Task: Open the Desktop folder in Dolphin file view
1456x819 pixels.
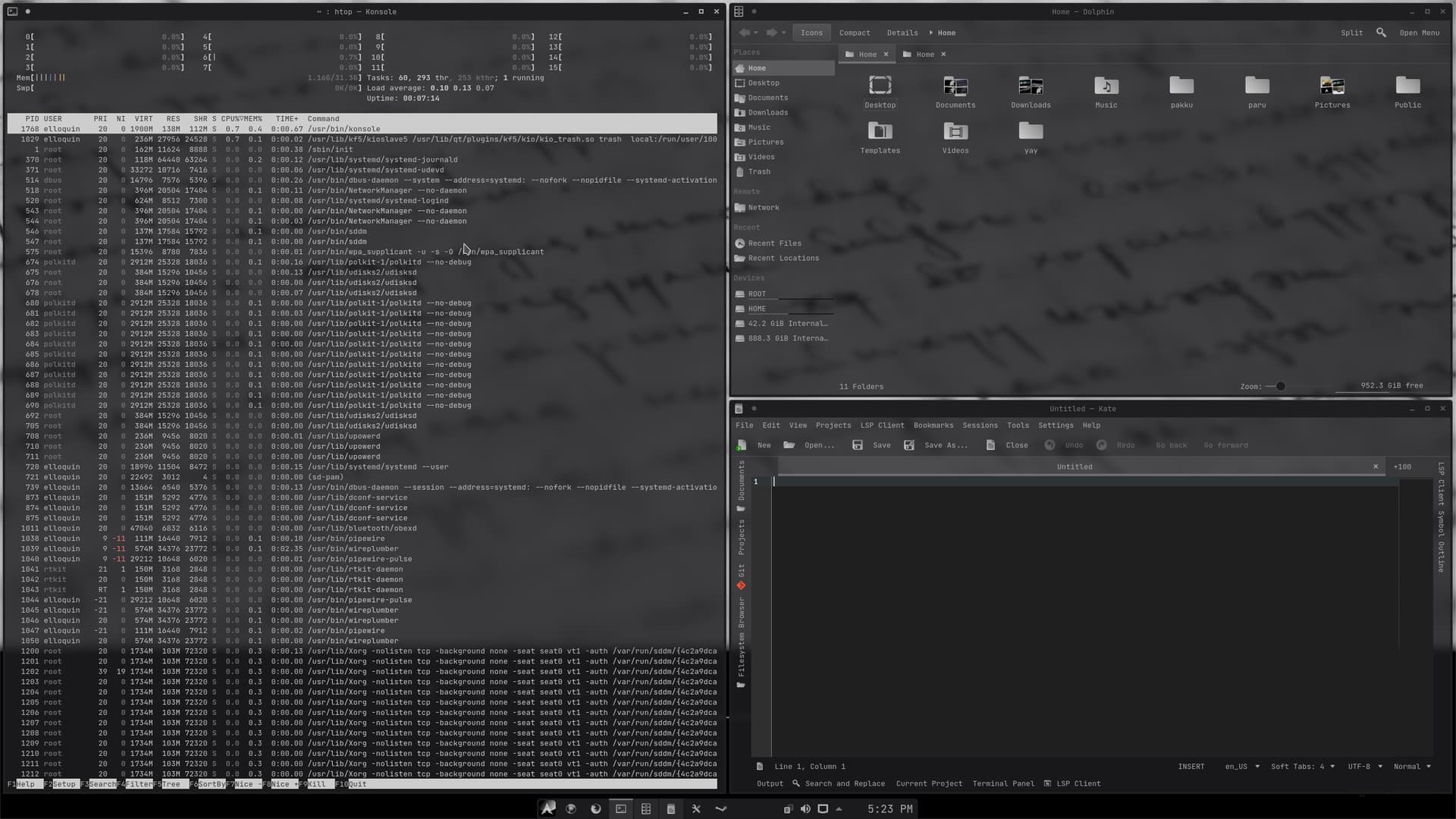Action: click(x=880, y=93)
